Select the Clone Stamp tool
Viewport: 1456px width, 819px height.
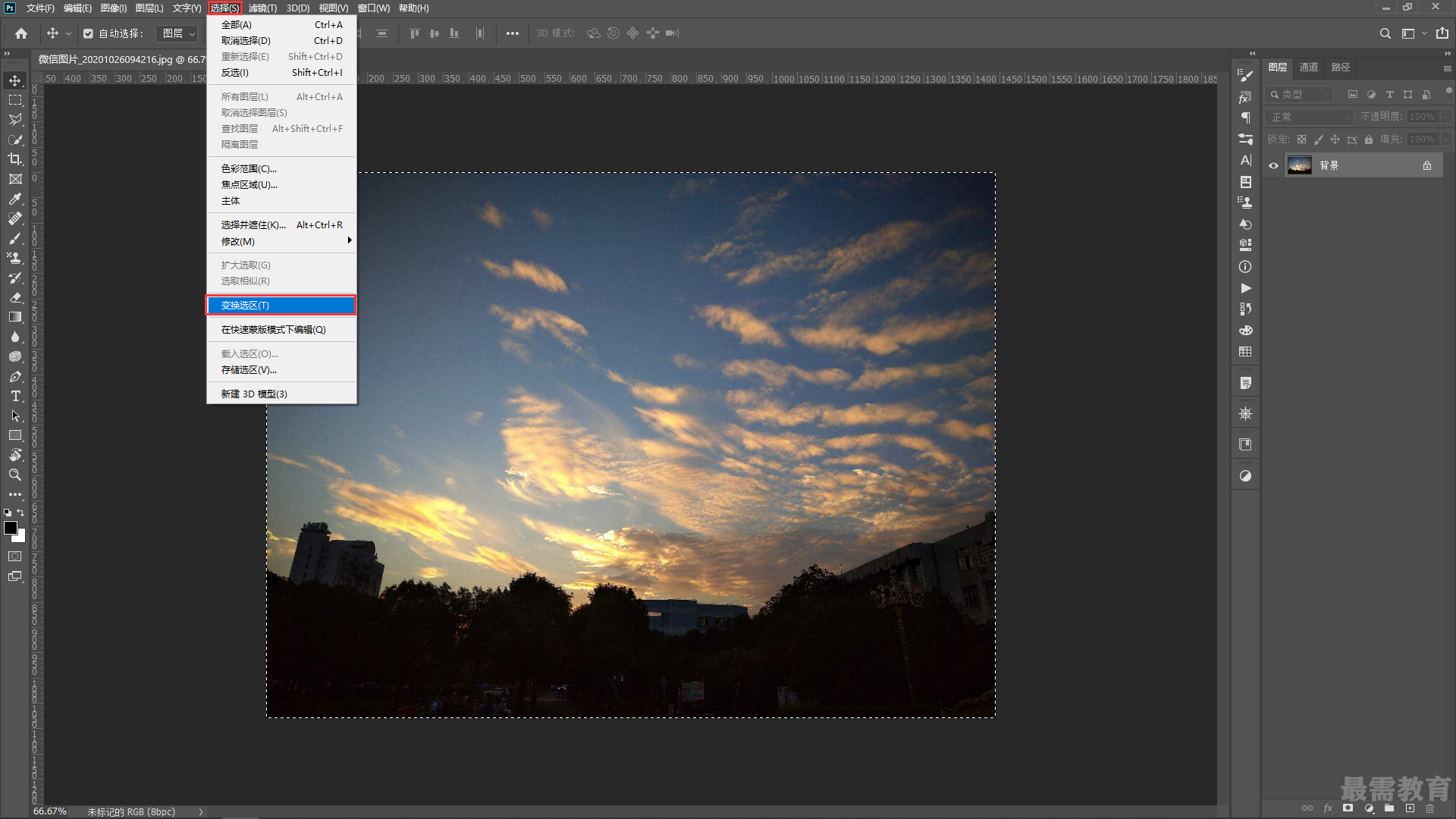click(x=15, y=258)
